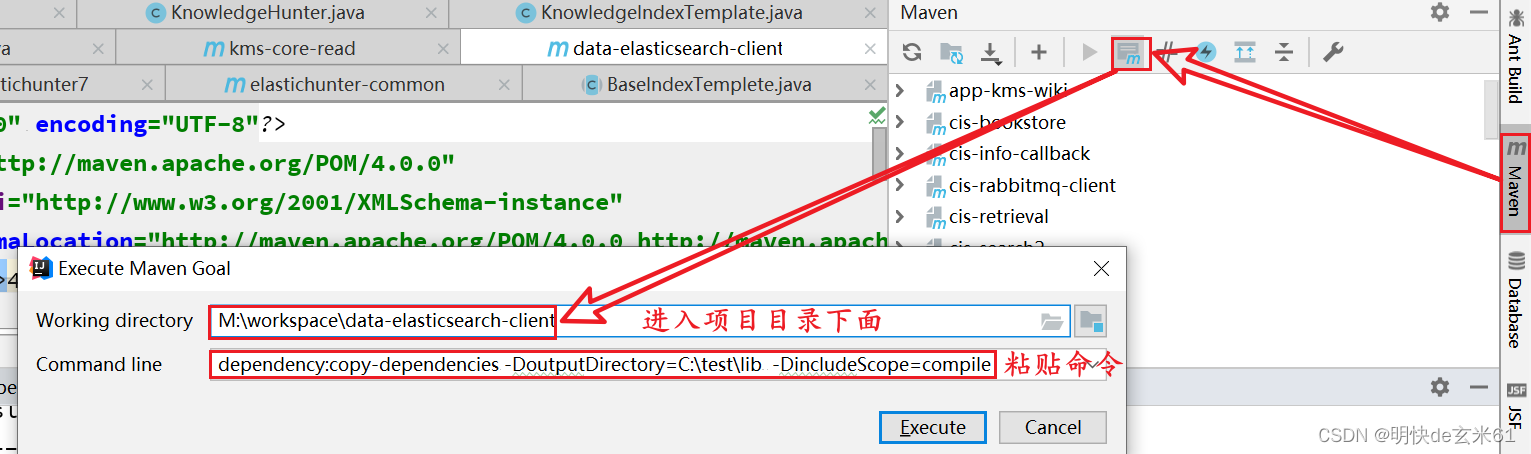The height and width of the screenshot is (454, 1531).
Task: Browse working directory folder icon
Action: pos(1052,321)
